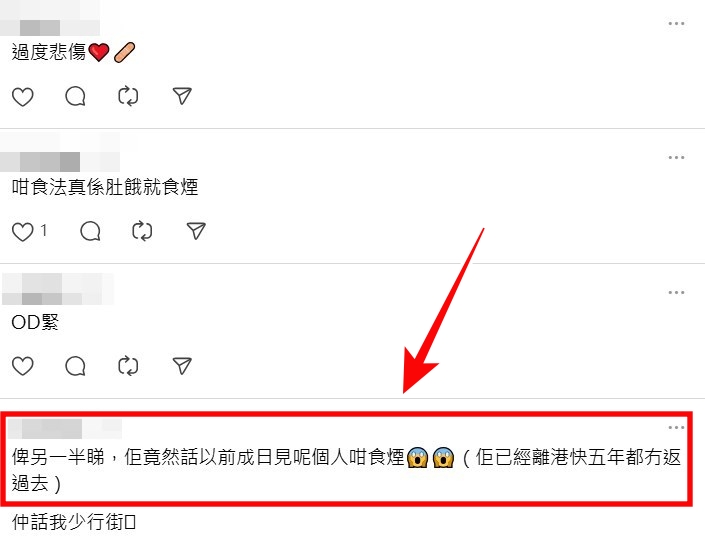The image size is (705, 540).
Task: Like the 過度悲傷 comment
Action: coord(22,97)
